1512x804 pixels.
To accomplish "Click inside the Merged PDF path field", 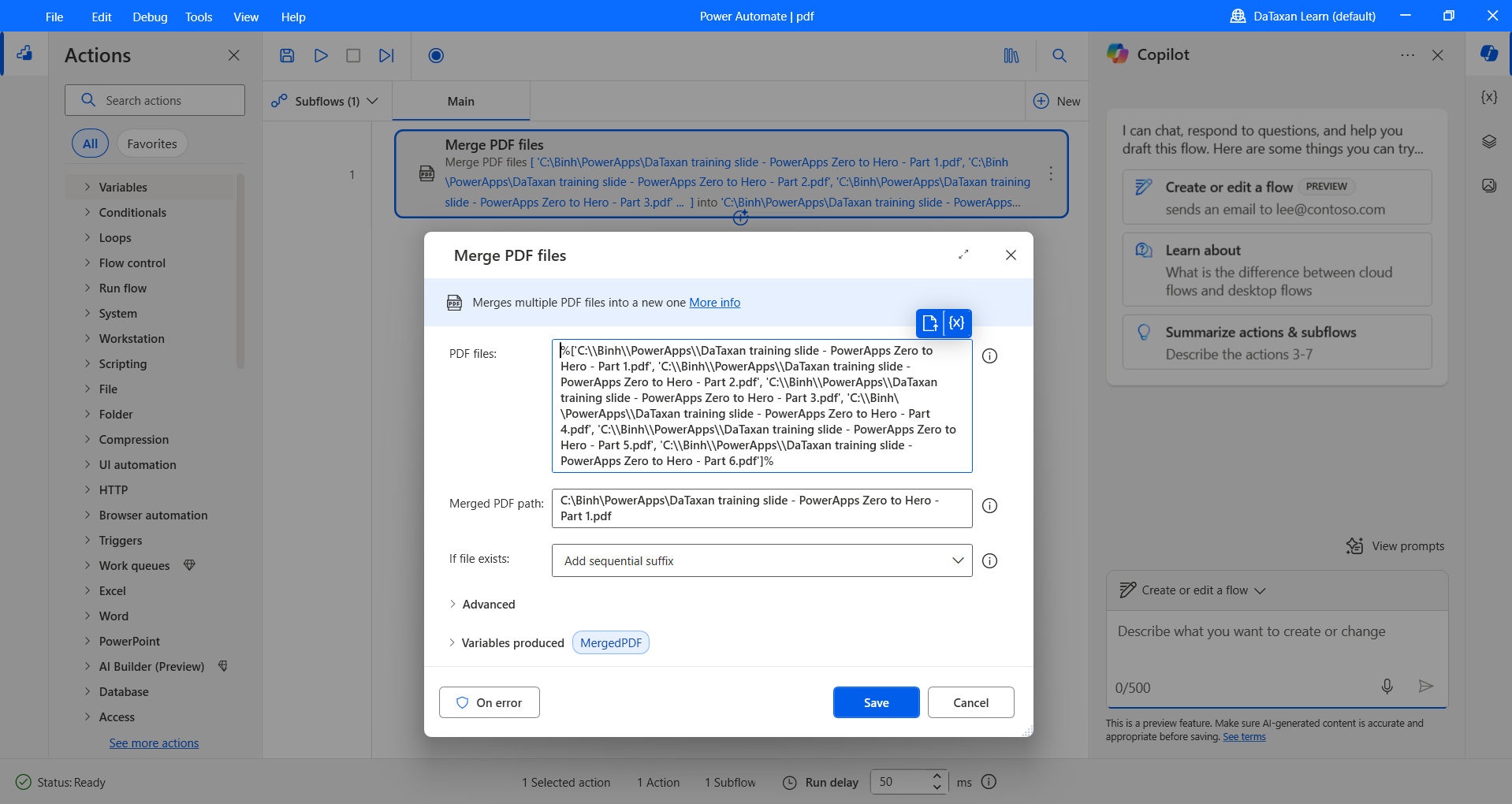I will [x=762, y=508].
